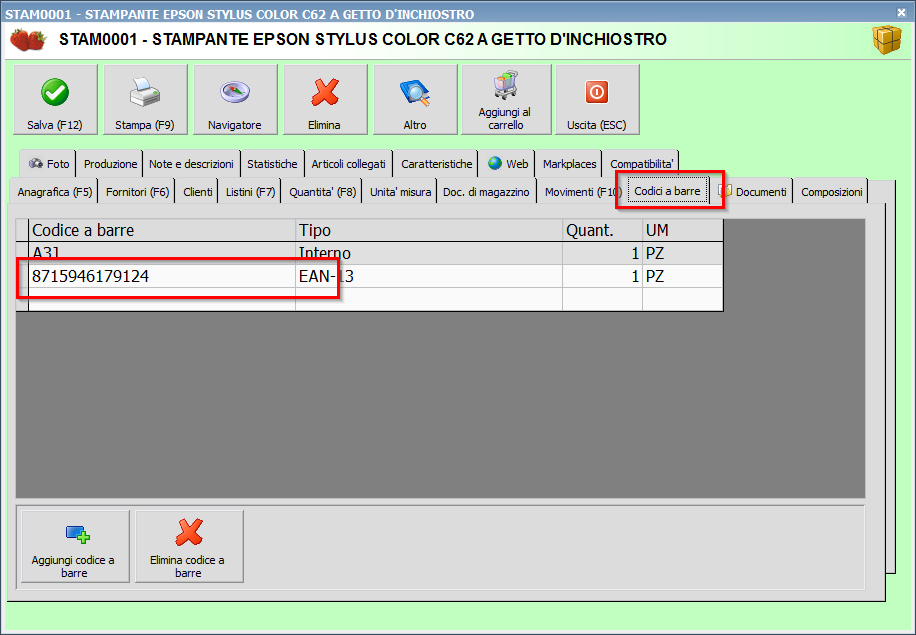Open the Navigatore compass button

pos(235,100)
